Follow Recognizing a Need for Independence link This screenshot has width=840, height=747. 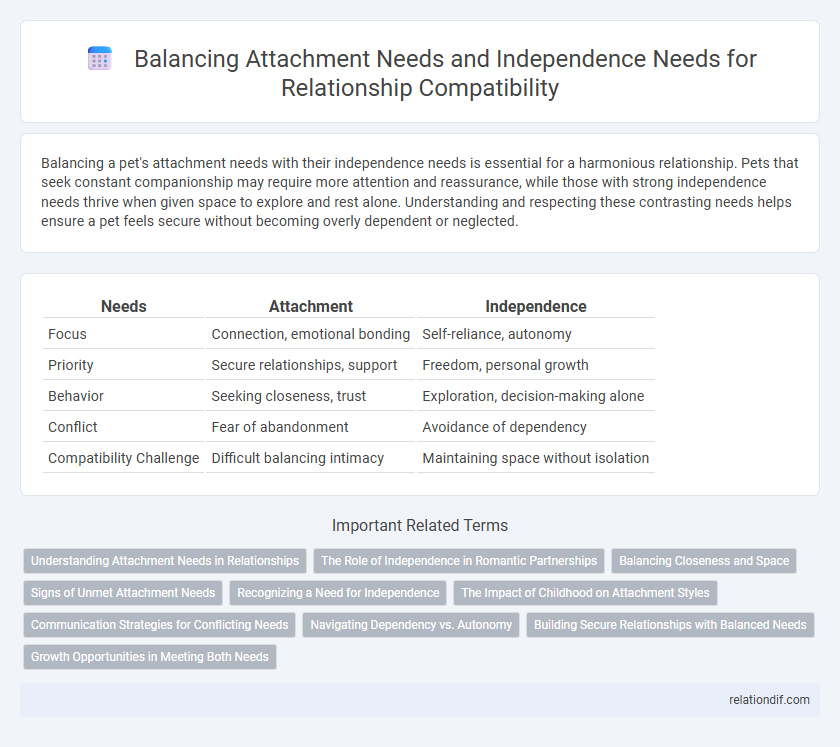[x=338, y=593]
